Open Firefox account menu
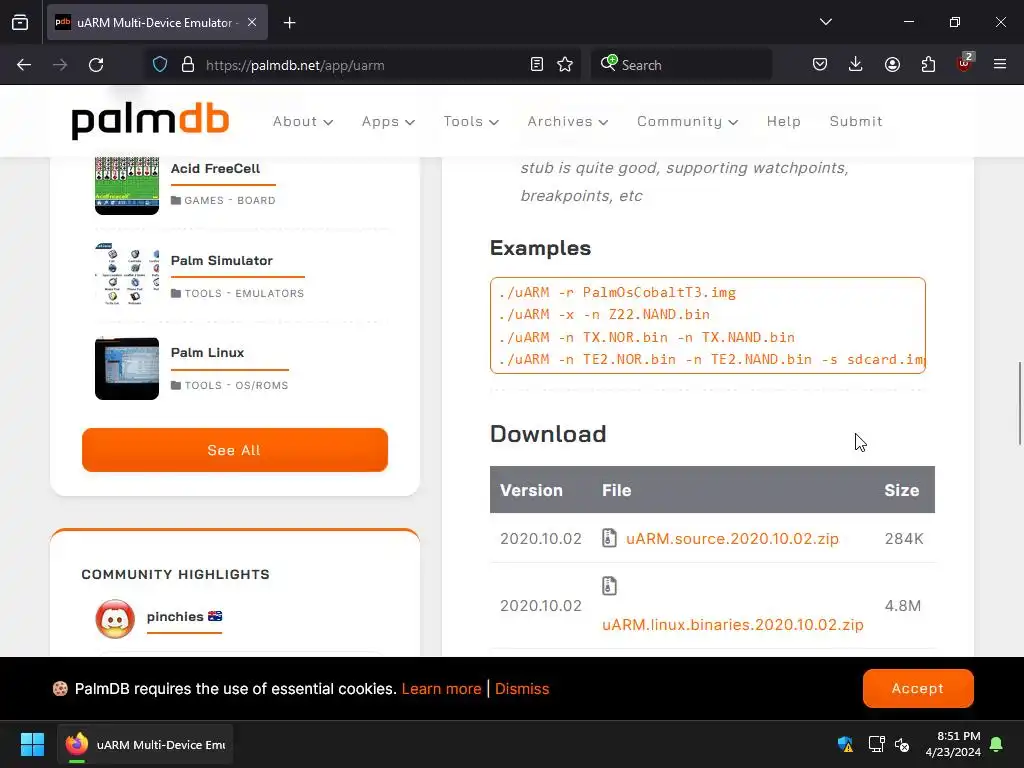 (x=892, y=65)
